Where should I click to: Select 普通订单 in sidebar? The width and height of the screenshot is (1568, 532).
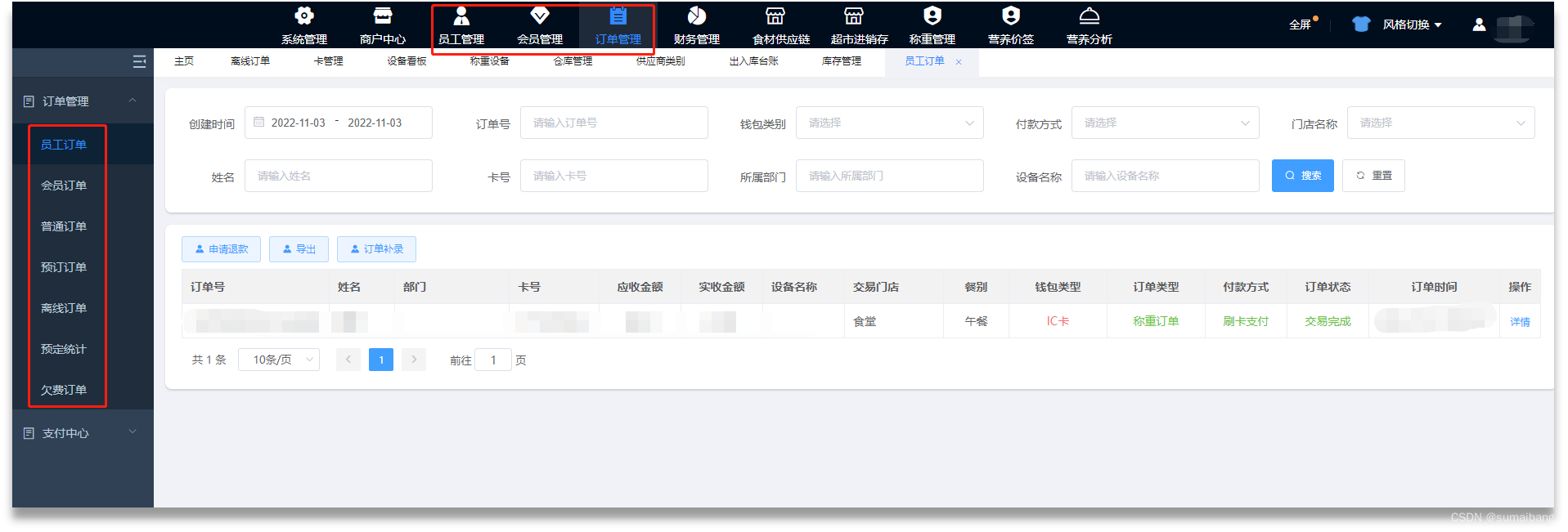tap(64, 226)
